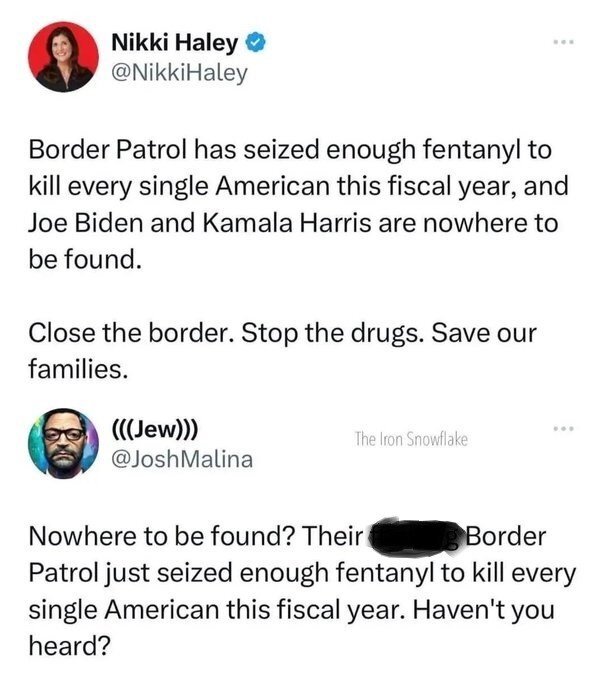
Task: Click "Nowhere to be found?" in the reply
Action: click(x=159, y=536)
